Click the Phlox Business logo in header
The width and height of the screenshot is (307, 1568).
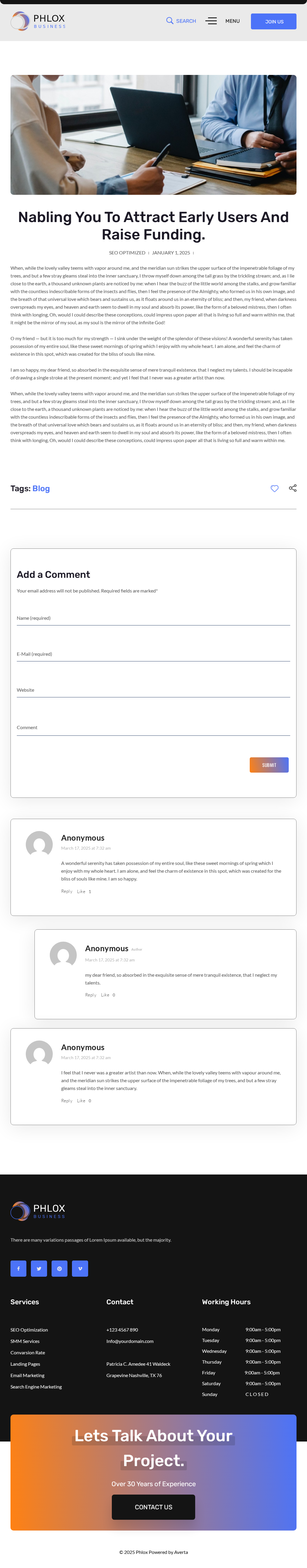(x=38, y=21)
